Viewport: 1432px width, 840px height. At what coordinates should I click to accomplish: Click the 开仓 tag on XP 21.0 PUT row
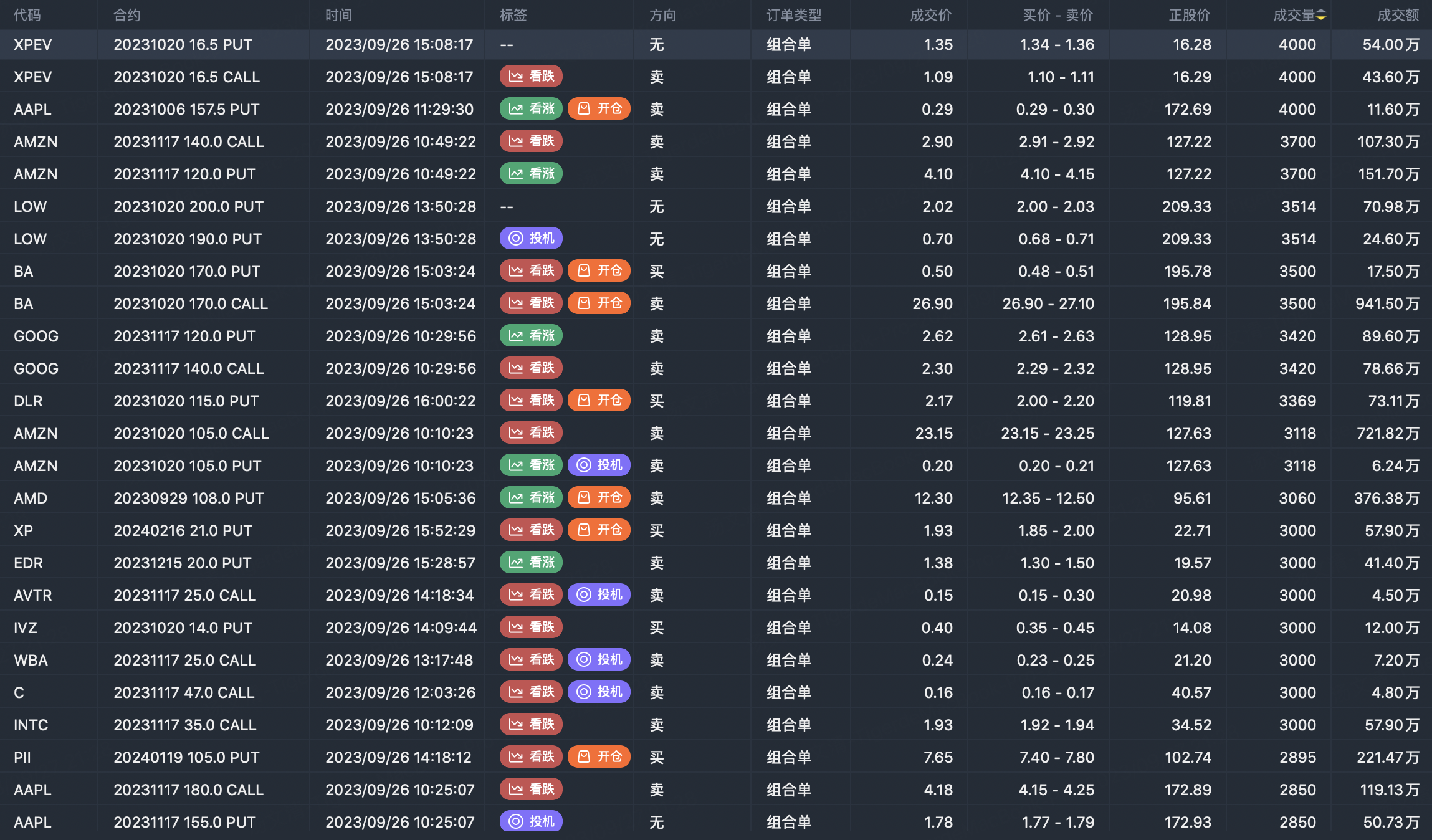(x=599, y=530)
